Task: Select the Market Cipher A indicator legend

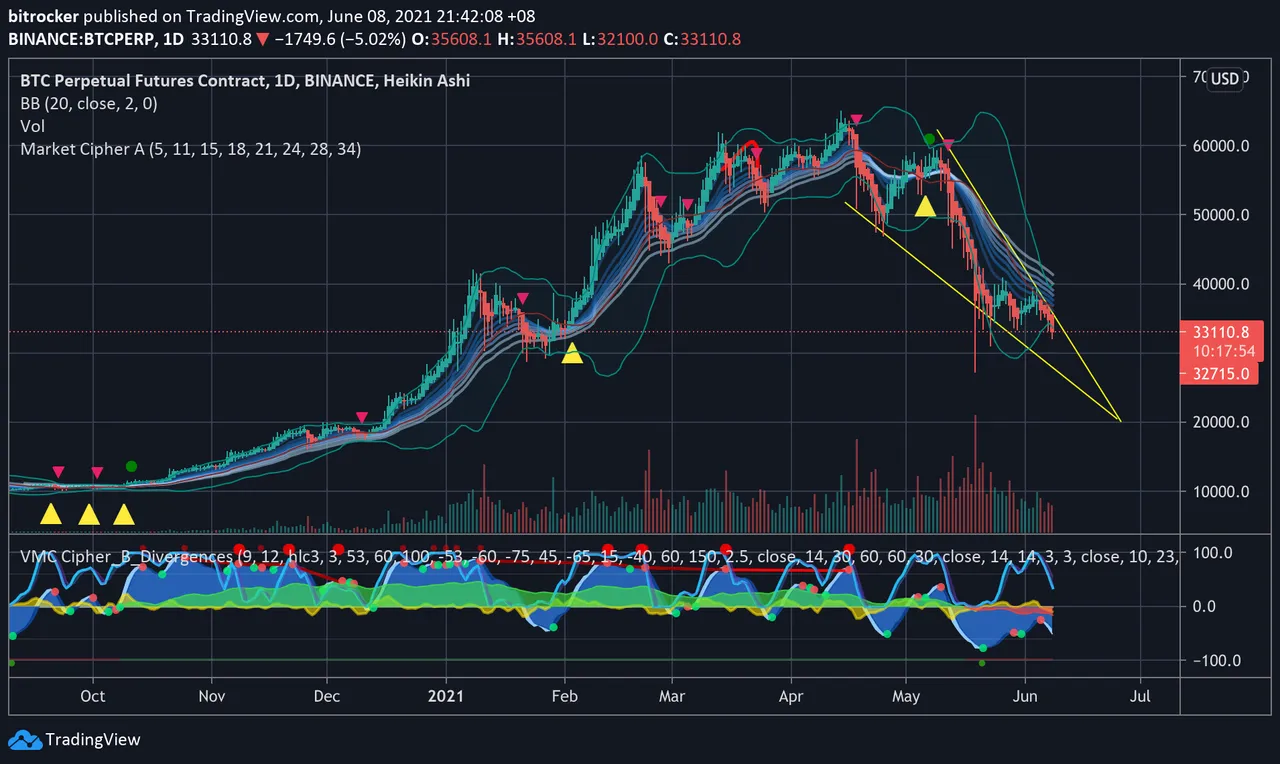Action: pyautogui.click(x=190, y=149)
